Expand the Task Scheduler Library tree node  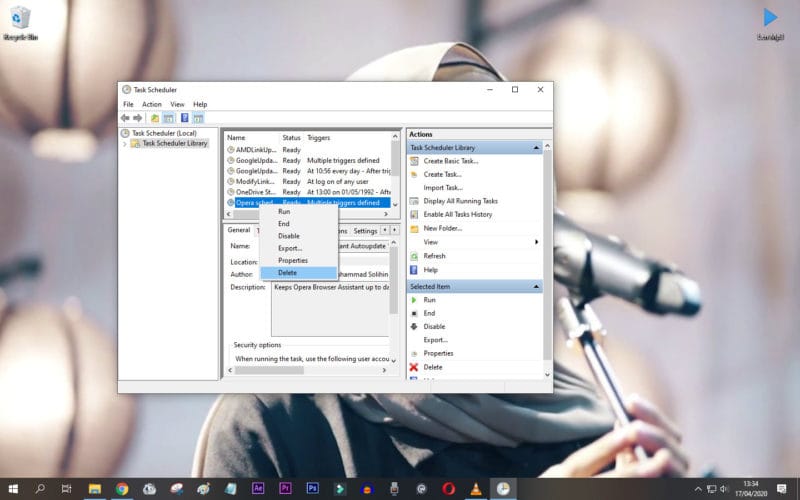(125, 144)
